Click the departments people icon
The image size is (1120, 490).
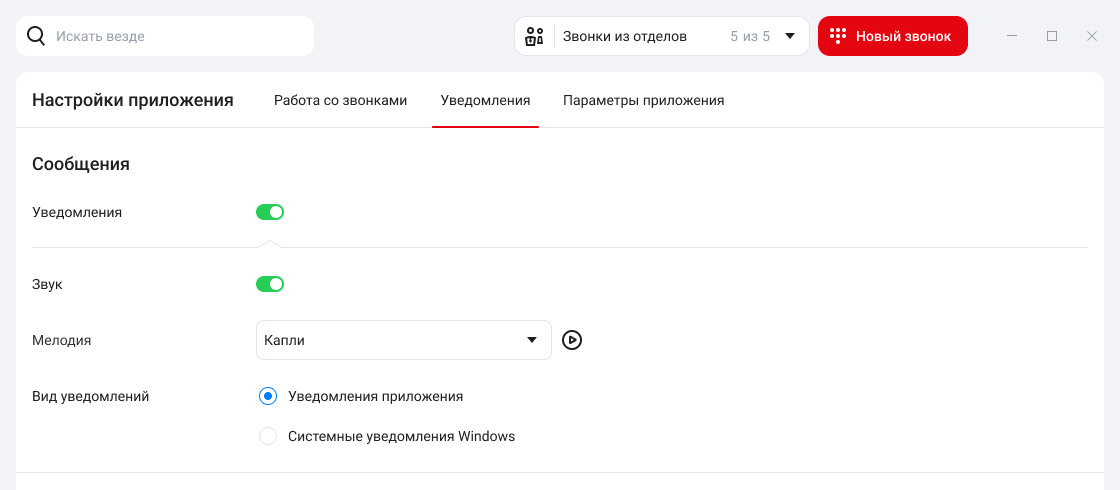(534, 36)
